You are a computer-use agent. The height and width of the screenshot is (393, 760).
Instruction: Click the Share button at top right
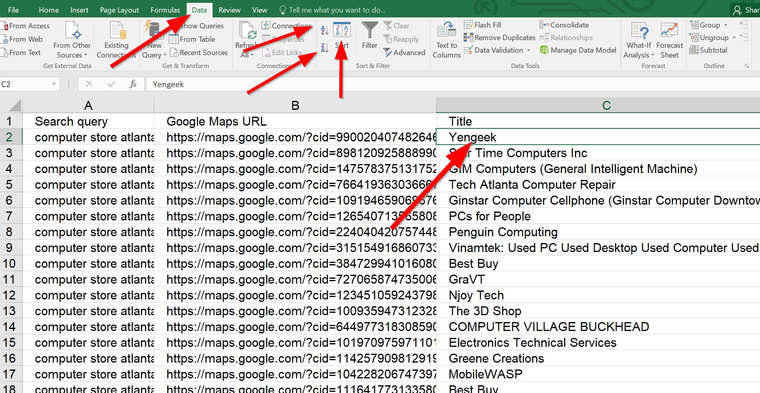[x=746, y=10]
